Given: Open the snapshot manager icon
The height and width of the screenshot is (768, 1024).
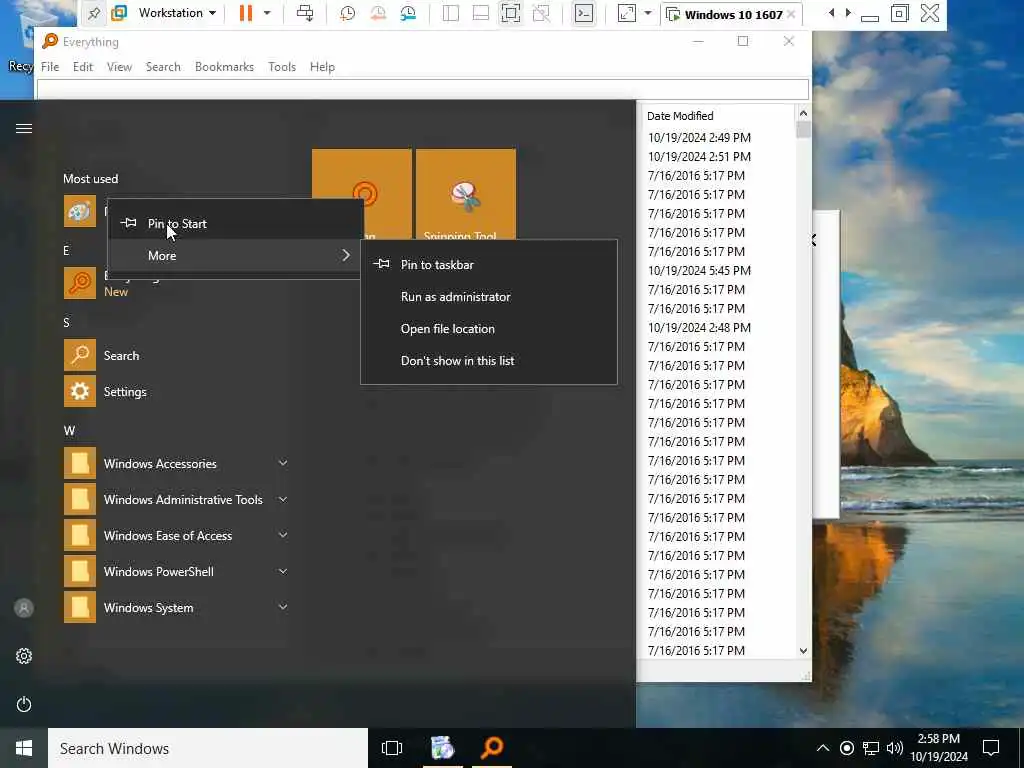Looking at the screenshot, I should (x=408, y=13).
